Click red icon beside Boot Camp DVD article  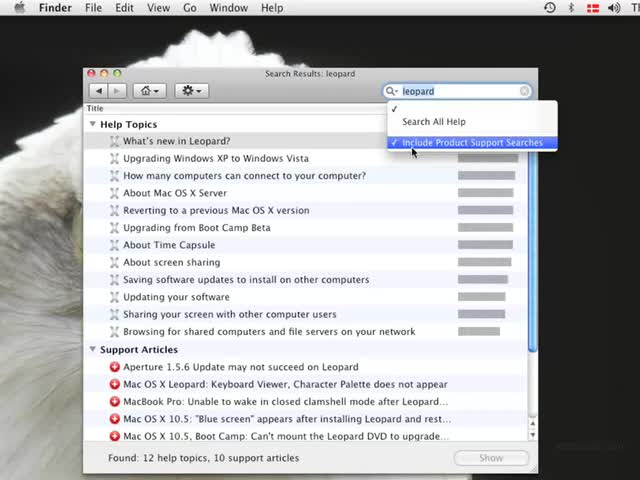coord(115,436)
